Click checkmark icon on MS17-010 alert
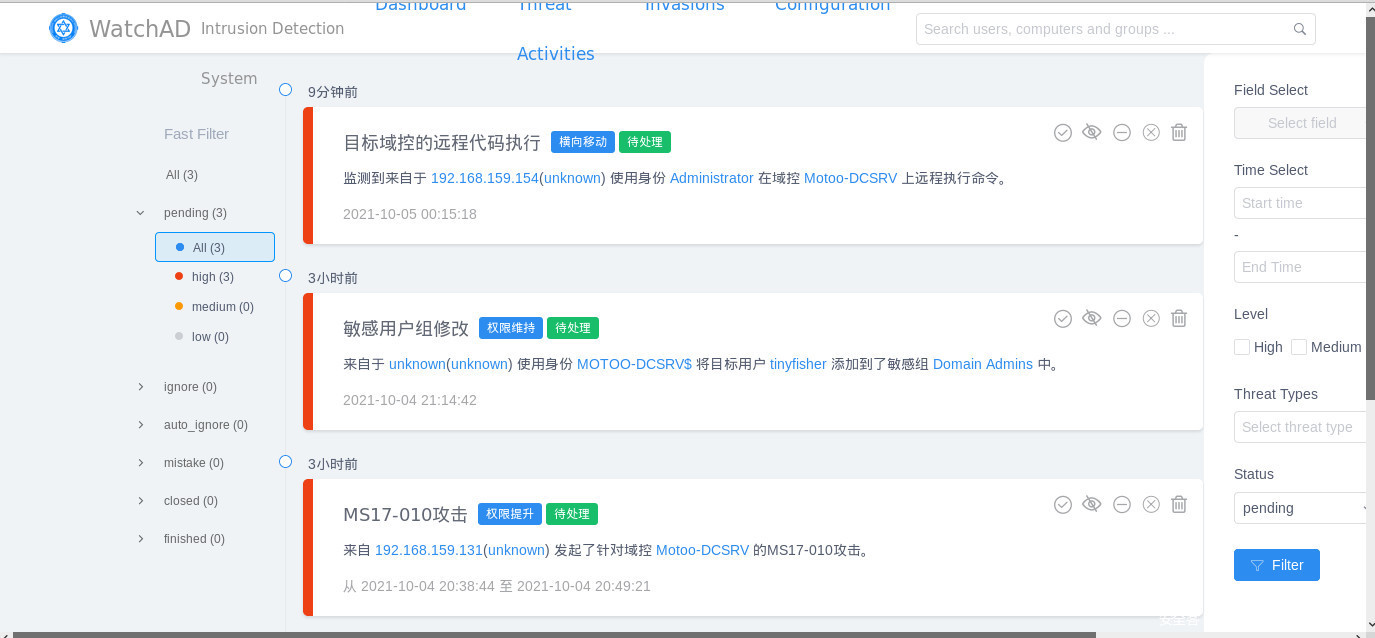This screenshot has height=638, width=1375. pyautogui.click(x=1063, y=504)
